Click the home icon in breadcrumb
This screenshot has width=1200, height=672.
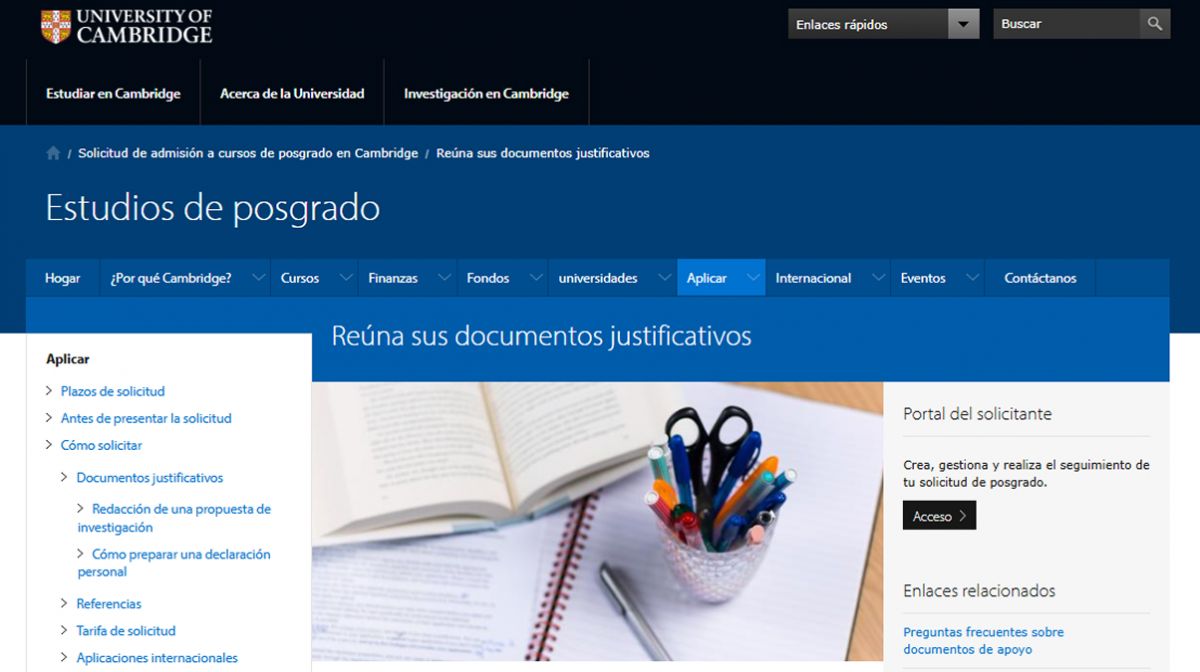(53, 153)
